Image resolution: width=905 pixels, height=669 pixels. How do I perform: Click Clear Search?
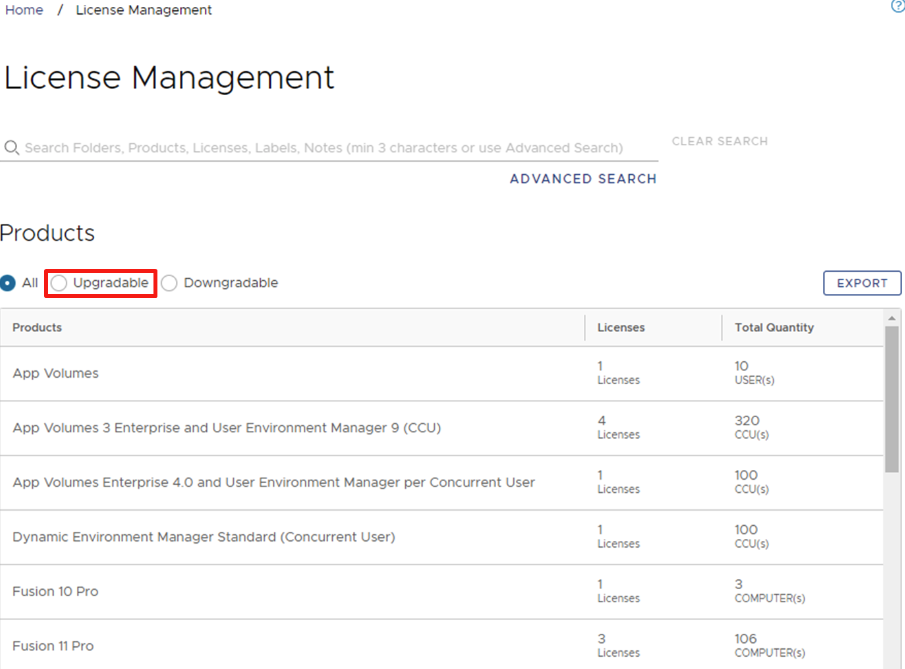pos(719,141)
